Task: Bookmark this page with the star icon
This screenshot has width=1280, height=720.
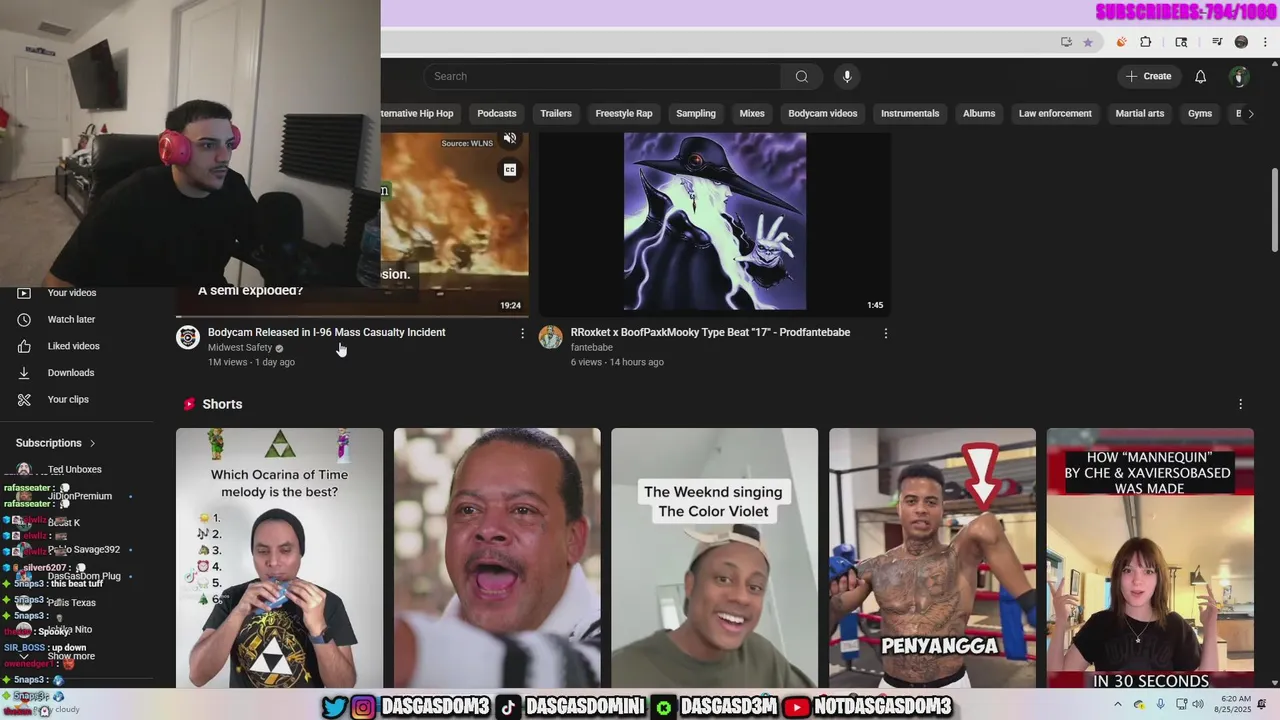Action: [1088, 42]
